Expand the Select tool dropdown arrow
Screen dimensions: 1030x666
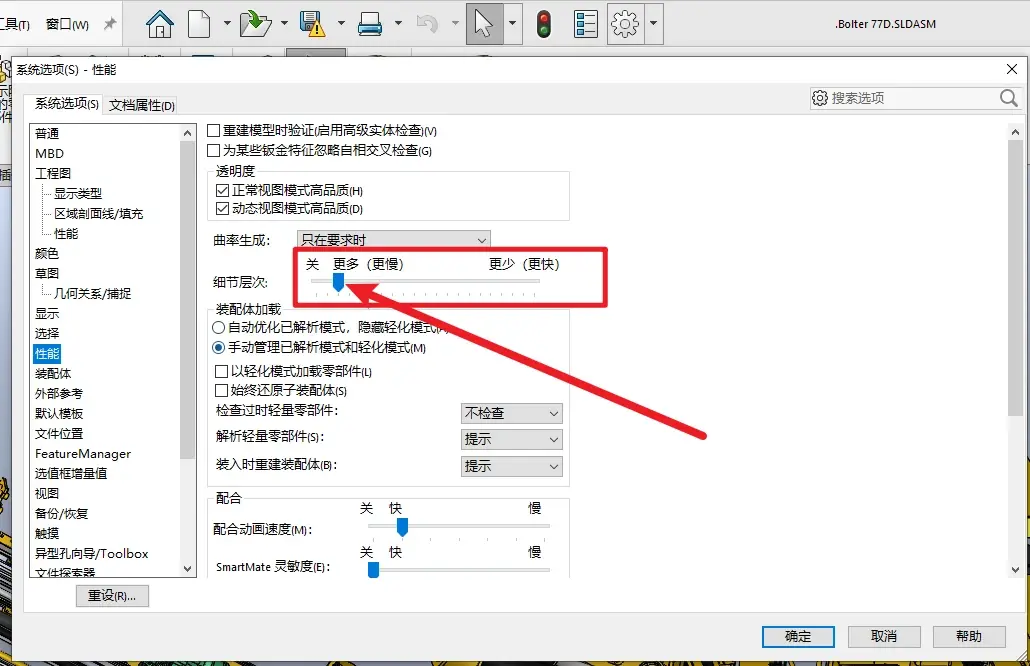(512, 24)
